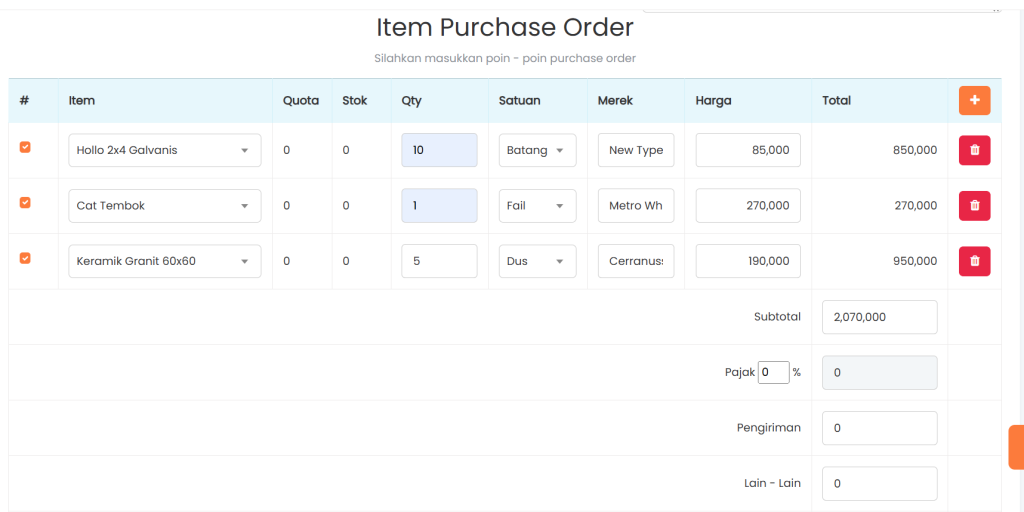Delete the Hollo 2x4 Galvanis row
Viewport: 1024px width, 512px height.
[974, 150]
